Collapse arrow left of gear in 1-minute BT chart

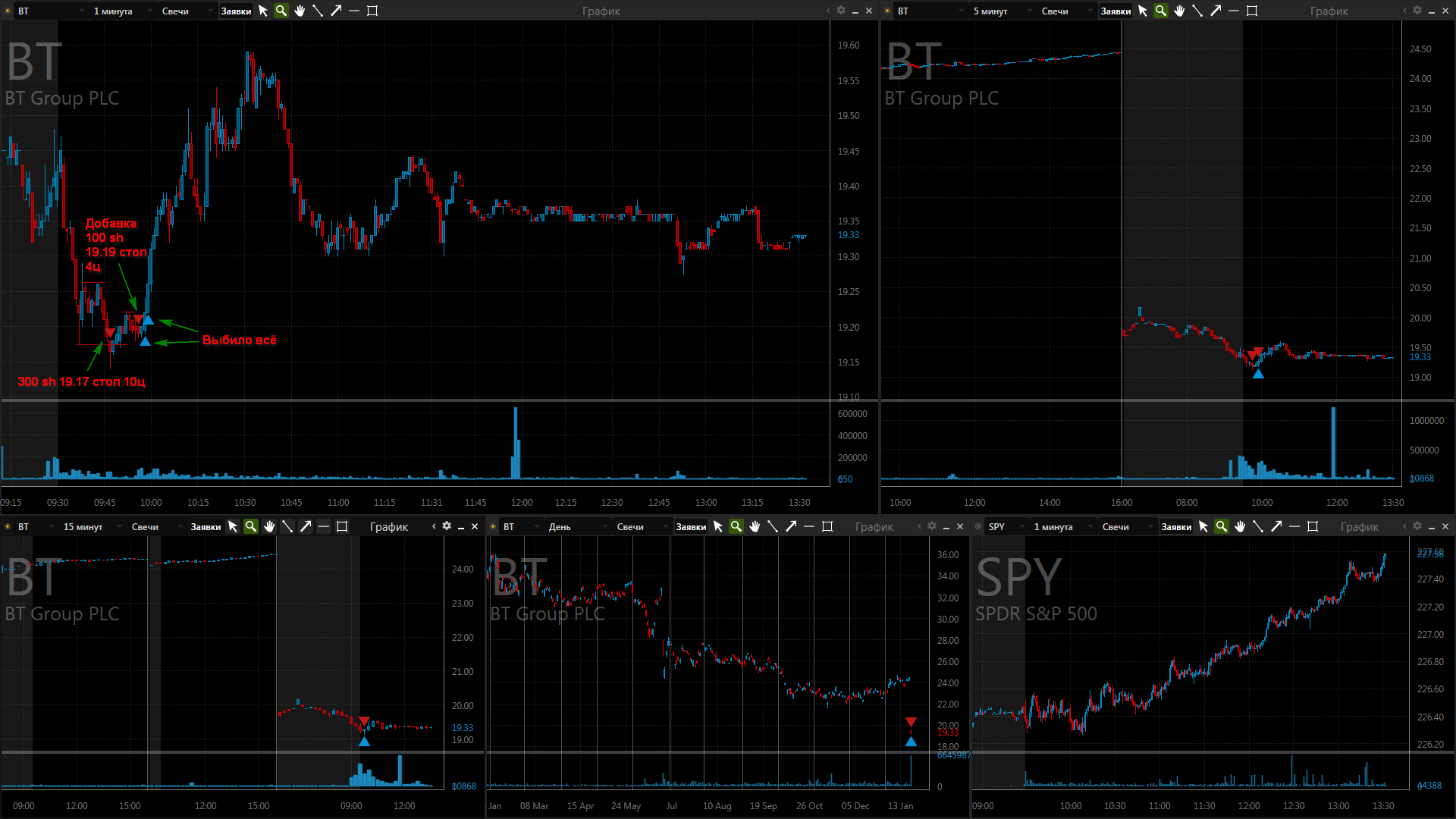(x=828, y=11)
